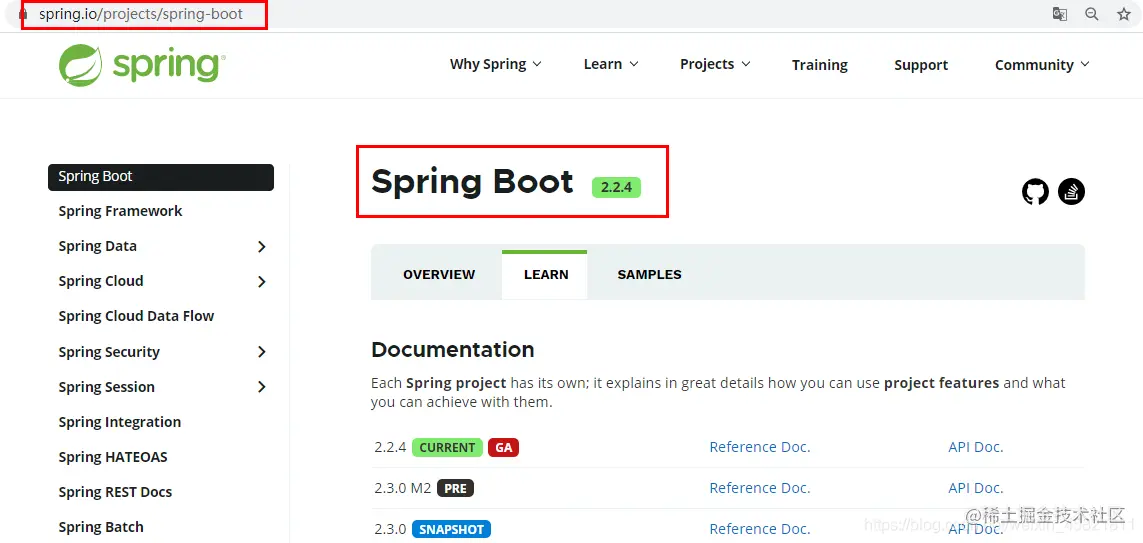Click the Spring Boot page title
Image resolution: width=1143 pixels, height=543 pixels.
coord(472,181)
